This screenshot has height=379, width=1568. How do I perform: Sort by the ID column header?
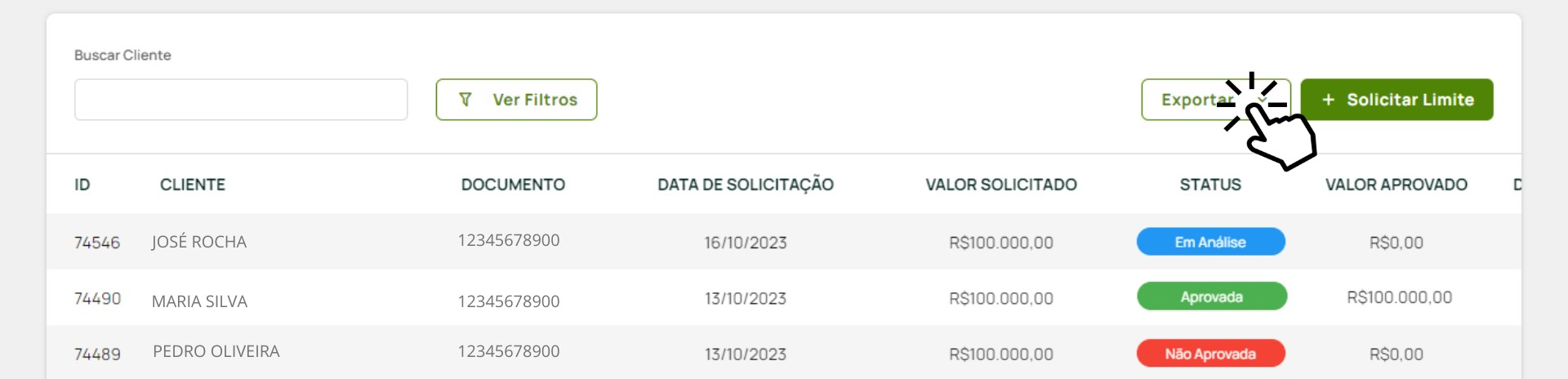pyautogui.click(x=82, y=185)
